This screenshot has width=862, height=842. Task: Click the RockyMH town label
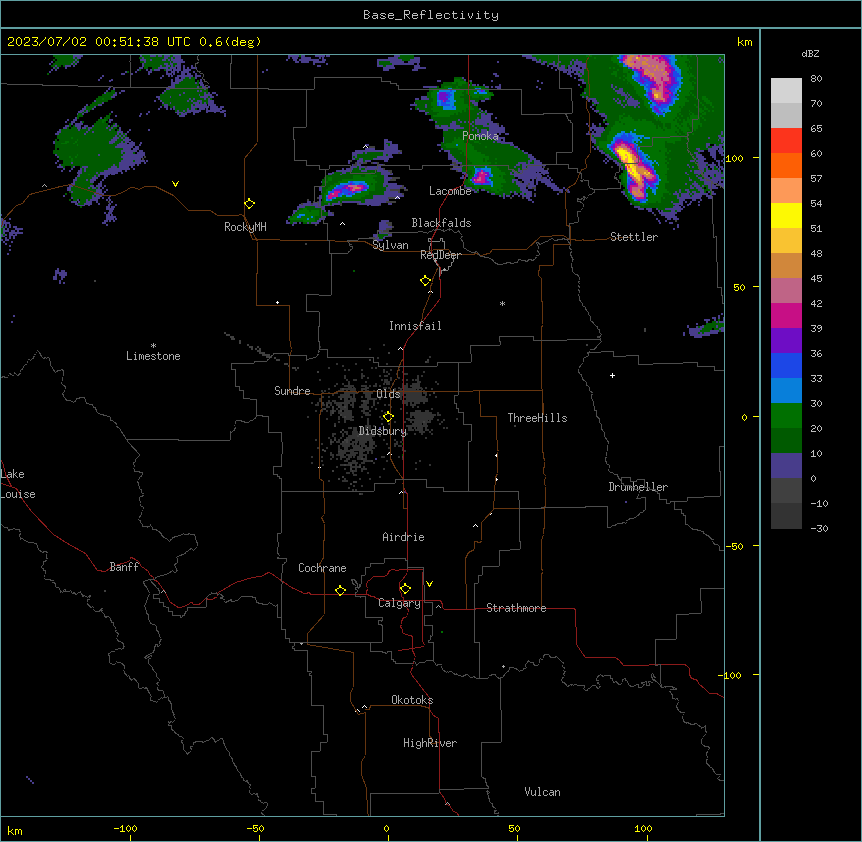(245, 227)
